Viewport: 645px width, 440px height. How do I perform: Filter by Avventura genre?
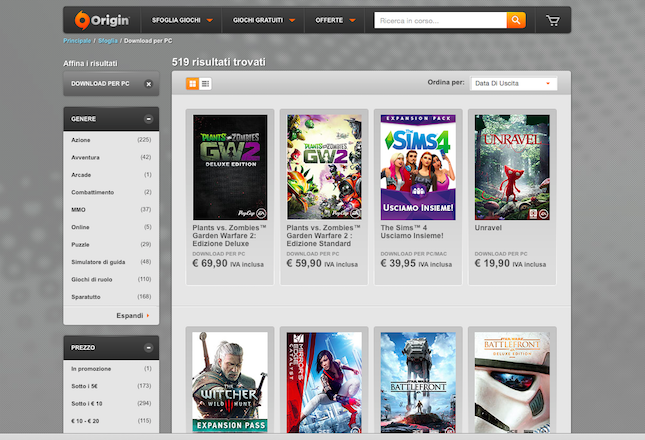(111, 157)
